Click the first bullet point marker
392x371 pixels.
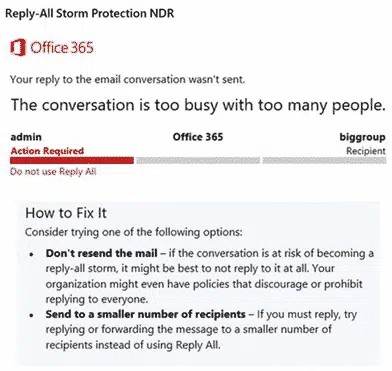pyautogui.click(x=32, y=254)
